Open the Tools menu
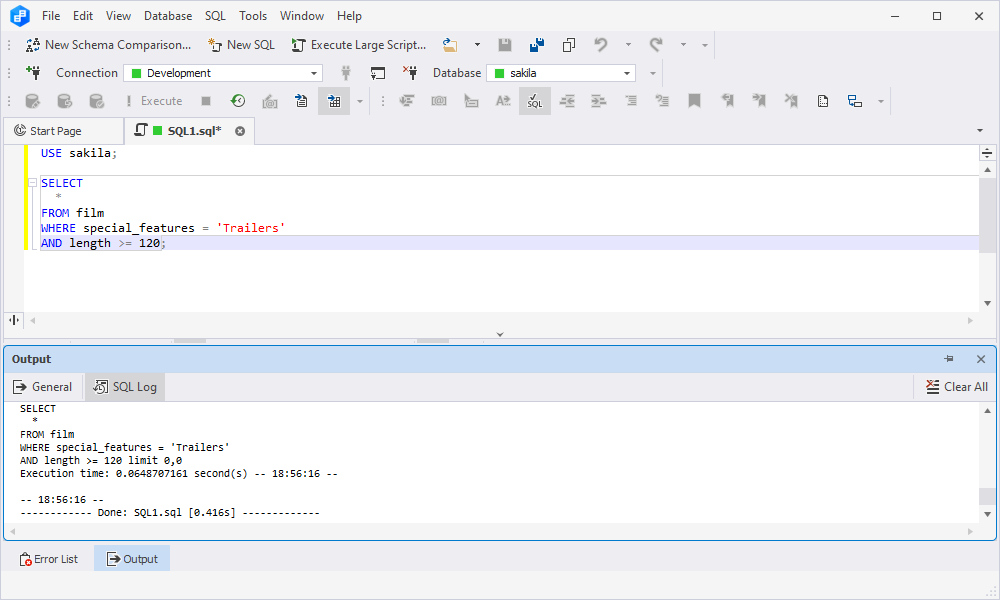The width and height of the screenshot is (1000, 600). 253,16
